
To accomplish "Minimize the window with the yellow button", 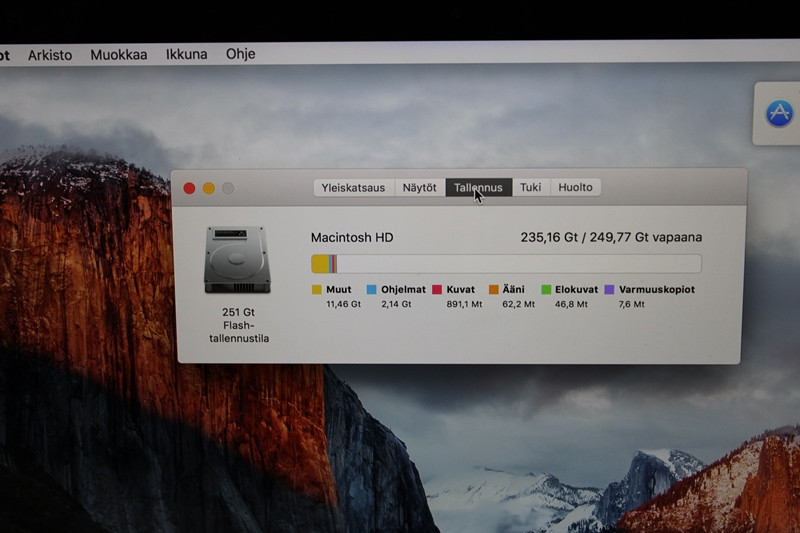I will click(209, 188).
